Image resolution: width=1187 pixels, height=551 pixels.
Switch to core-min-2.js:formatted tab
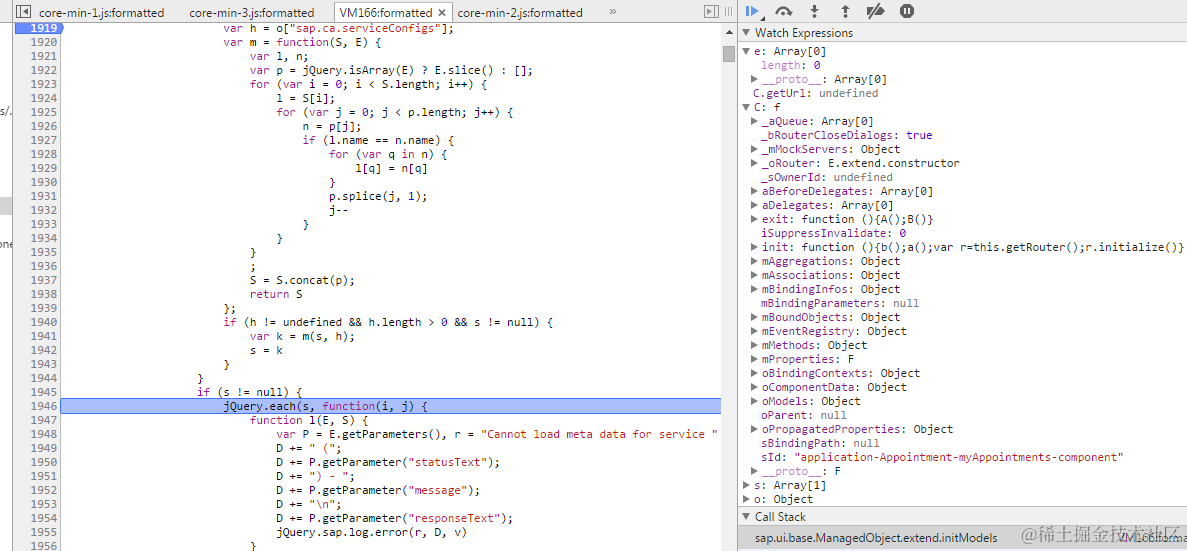click(520, 13)
